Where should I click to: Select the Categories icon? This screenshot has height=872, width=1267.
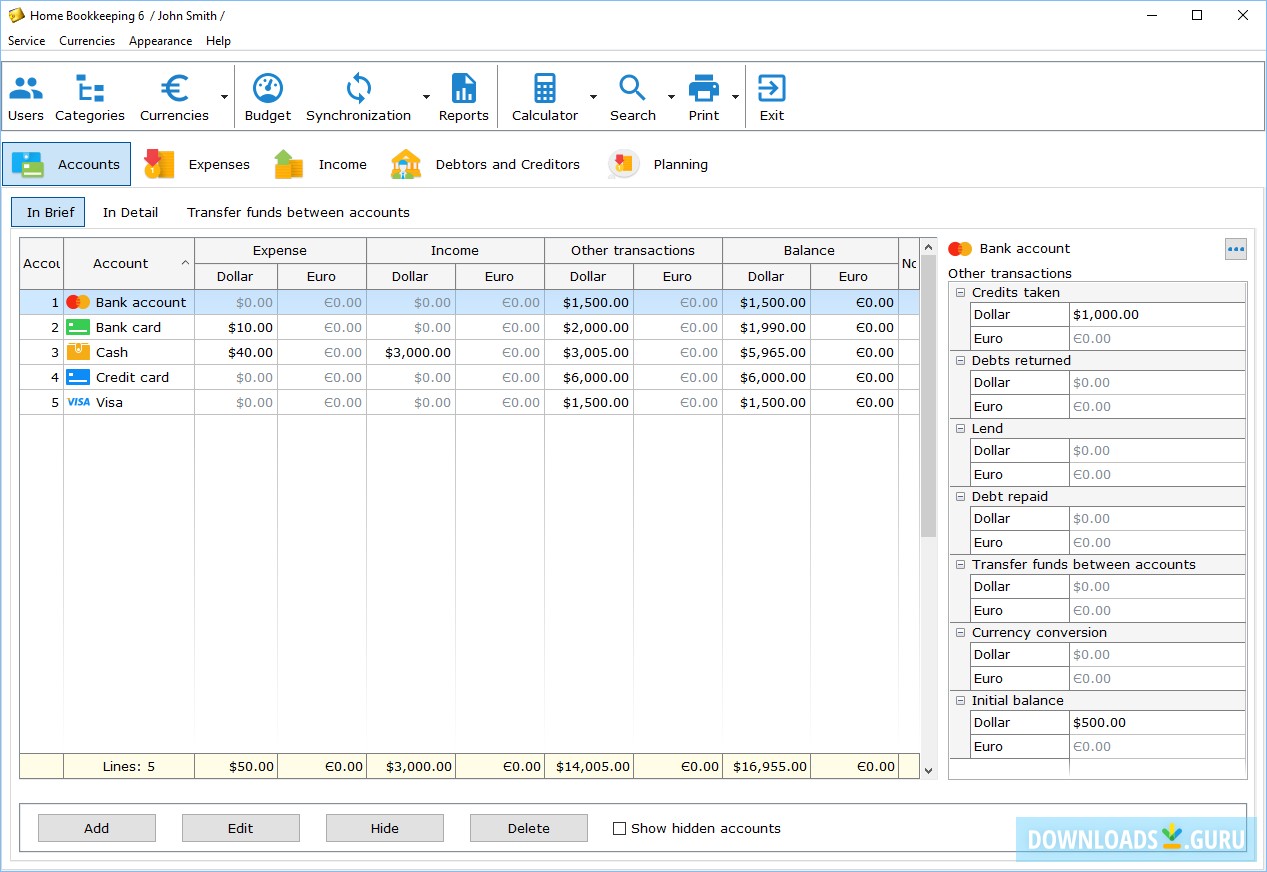point(89,95)
